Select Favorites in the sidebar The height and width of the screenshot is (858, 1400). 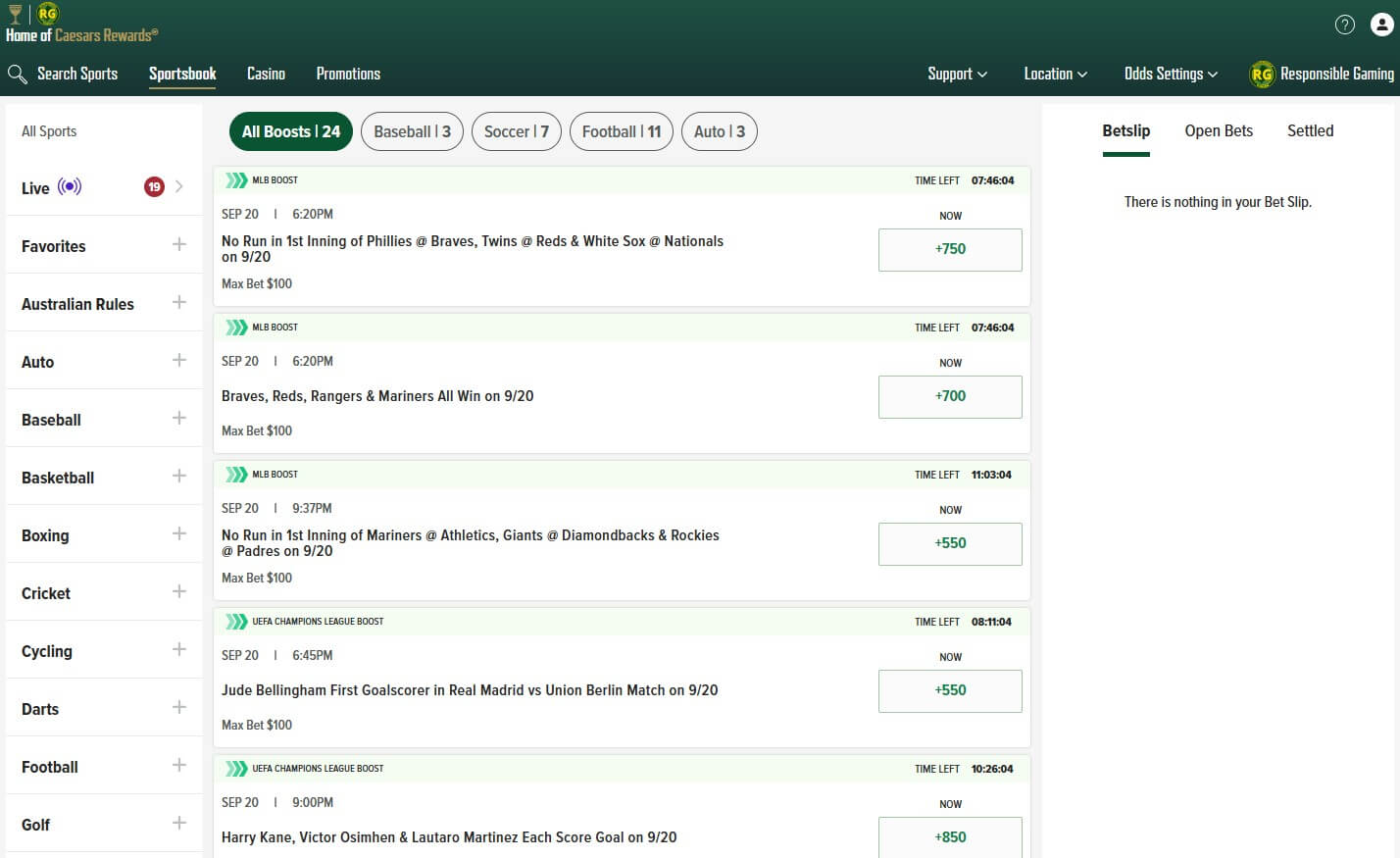pos(54,246)
